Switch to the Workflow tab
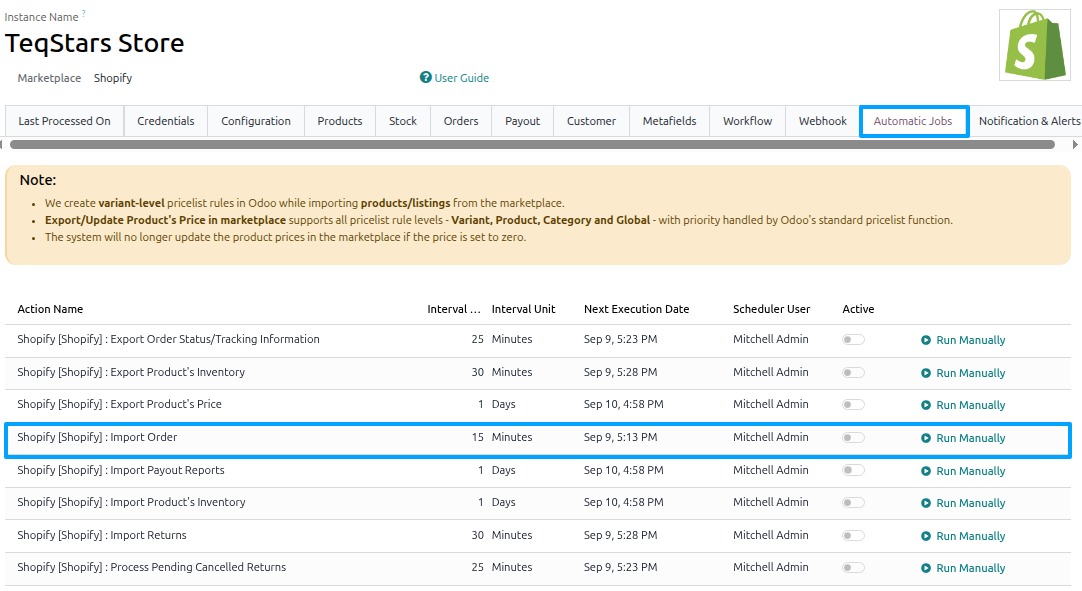This screenshot has height=591, width=1082. 747,121
